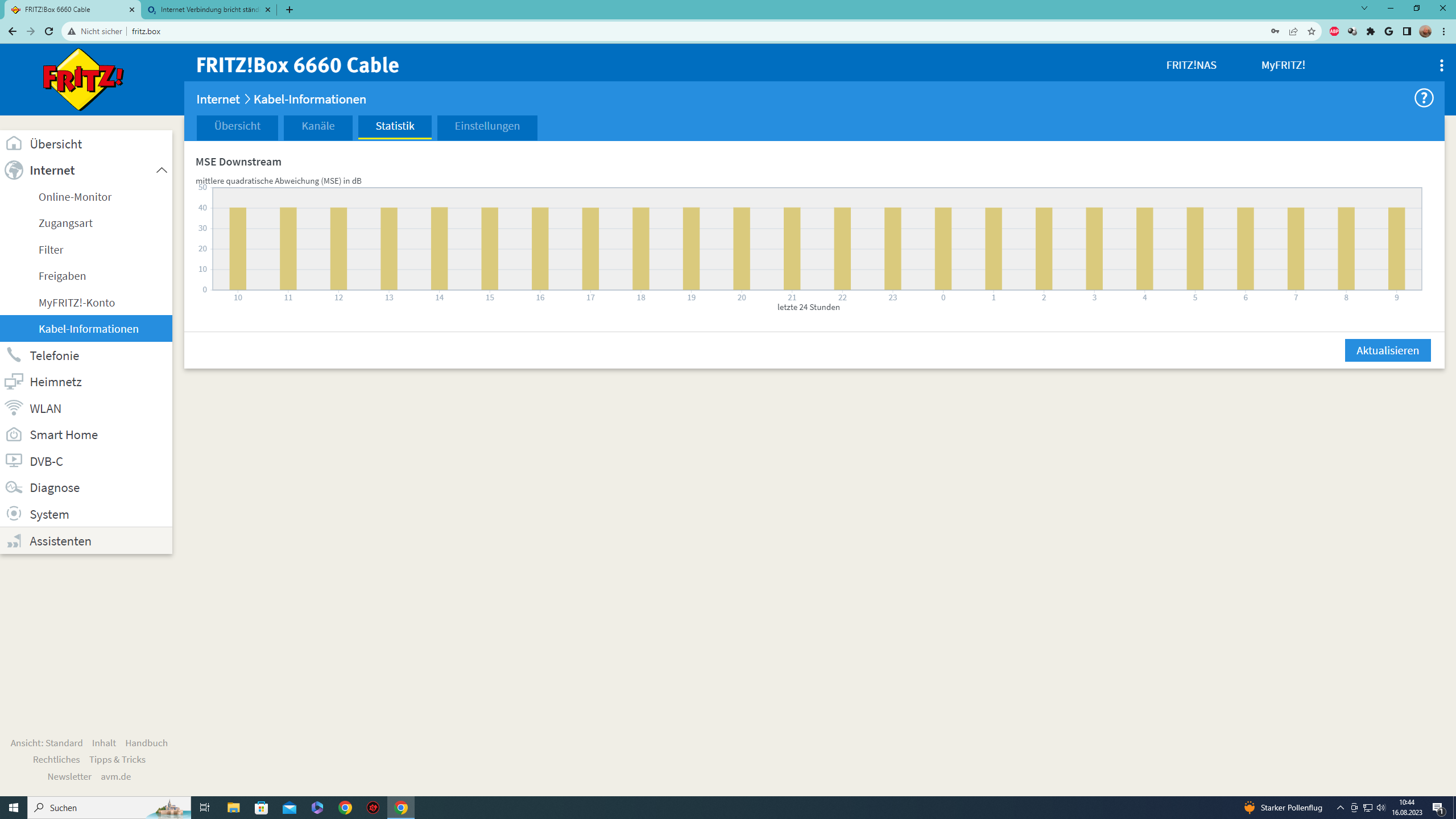Click the Aktualisieren button
Screen dimensions: 1456x819
(x=1387, y=350)
